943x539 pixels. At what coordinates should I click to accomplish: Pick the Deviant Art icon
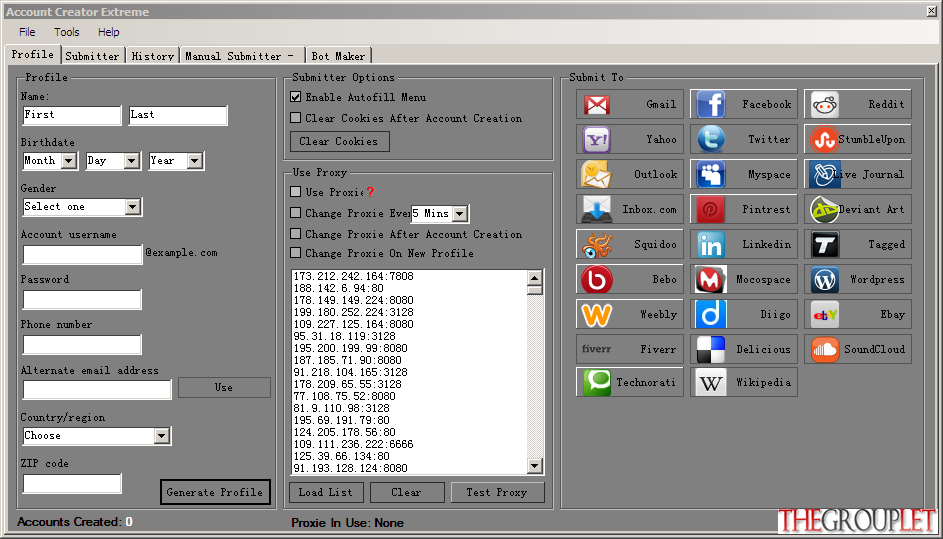point(825,209)
